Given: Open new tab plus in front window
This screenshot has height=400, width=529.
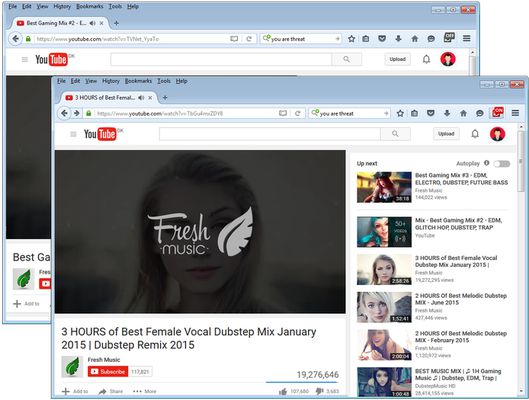Looking at the screenshot, I should pos(165,97).
